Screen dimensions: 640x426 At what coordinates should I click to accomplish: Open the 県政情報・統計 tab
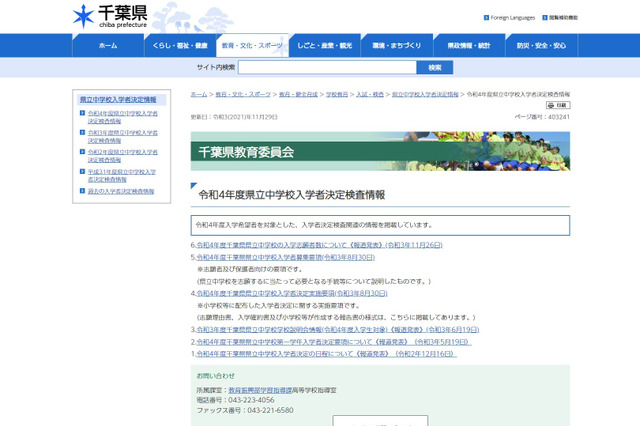[x=469, y=45]
